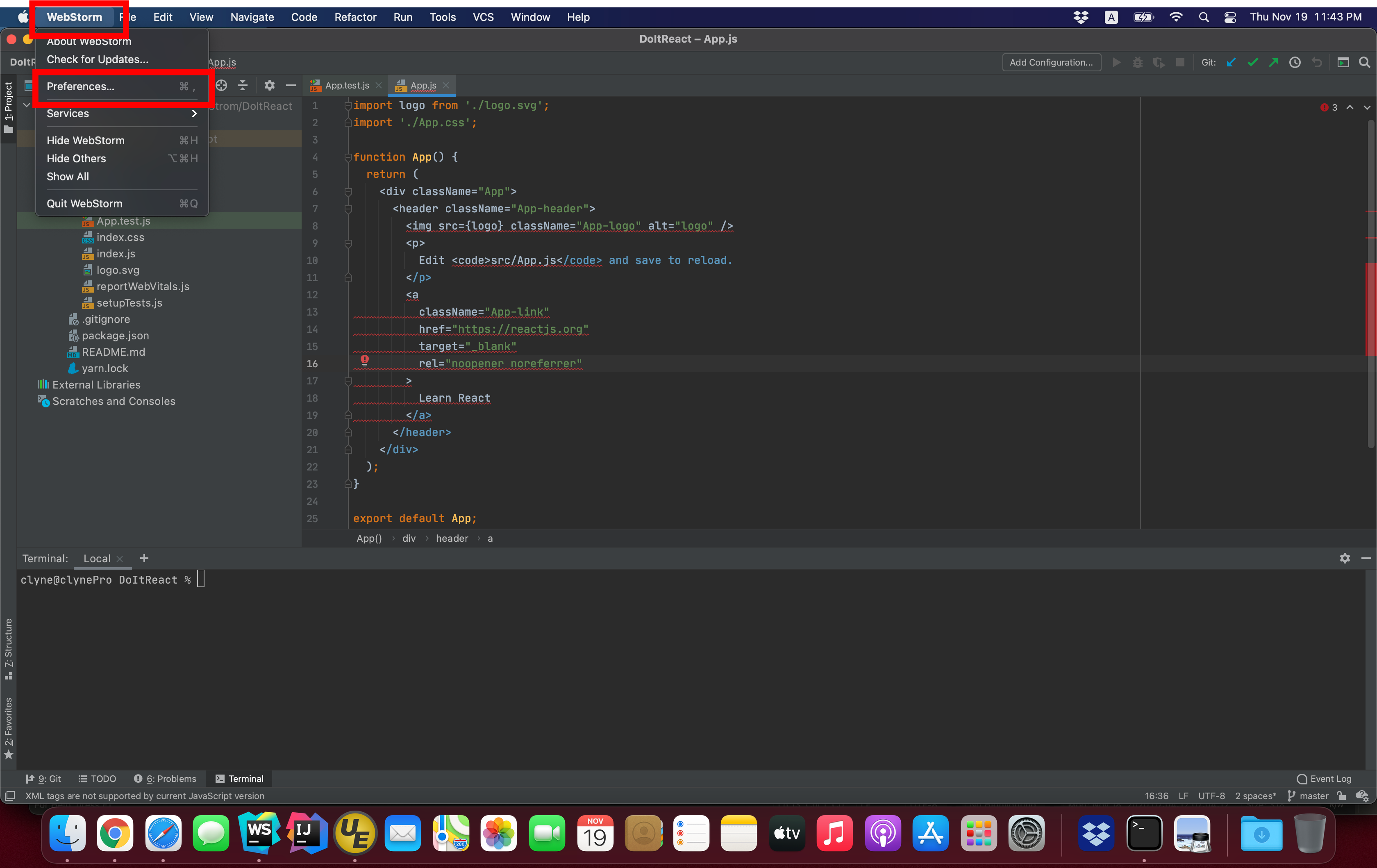Viewport: 1377px width, 868px height.
Task: Click the Git push arrow icon
Action: pos(1273,62)
